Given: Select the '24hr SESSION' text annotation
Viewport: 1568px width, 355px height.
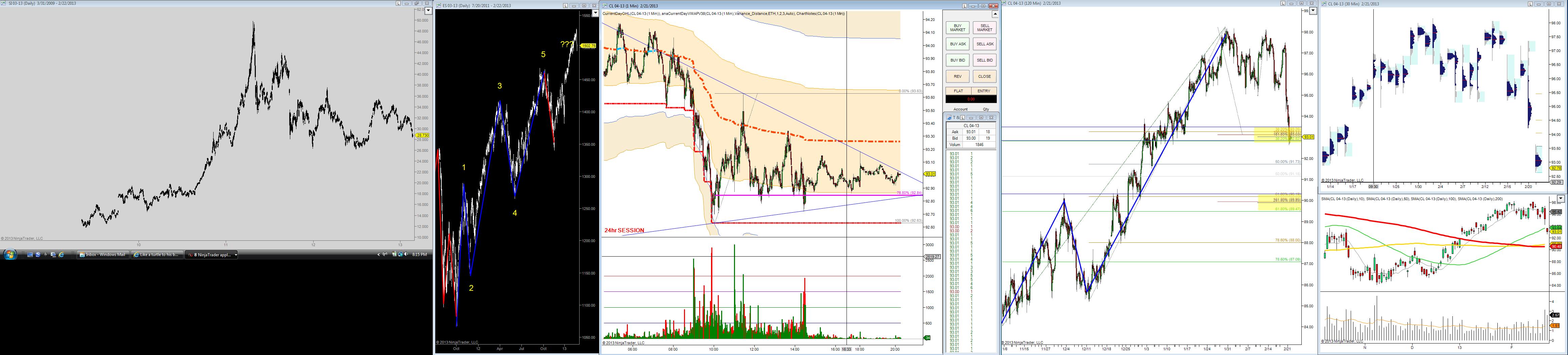Looking at the screenshot, I should click(624, 231).
